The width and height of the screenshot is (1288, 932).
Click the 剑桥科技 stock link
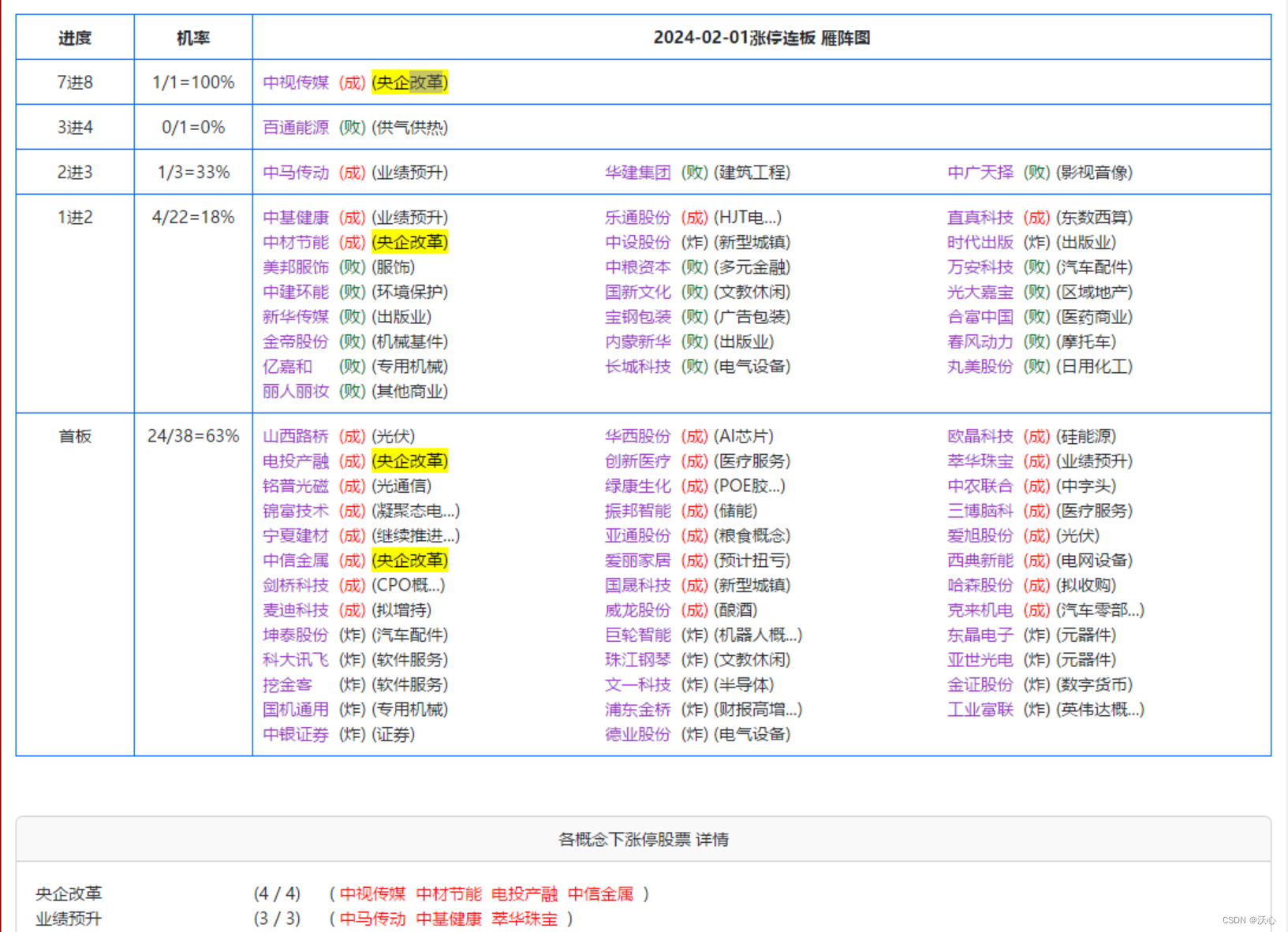(x=296, y=585)
